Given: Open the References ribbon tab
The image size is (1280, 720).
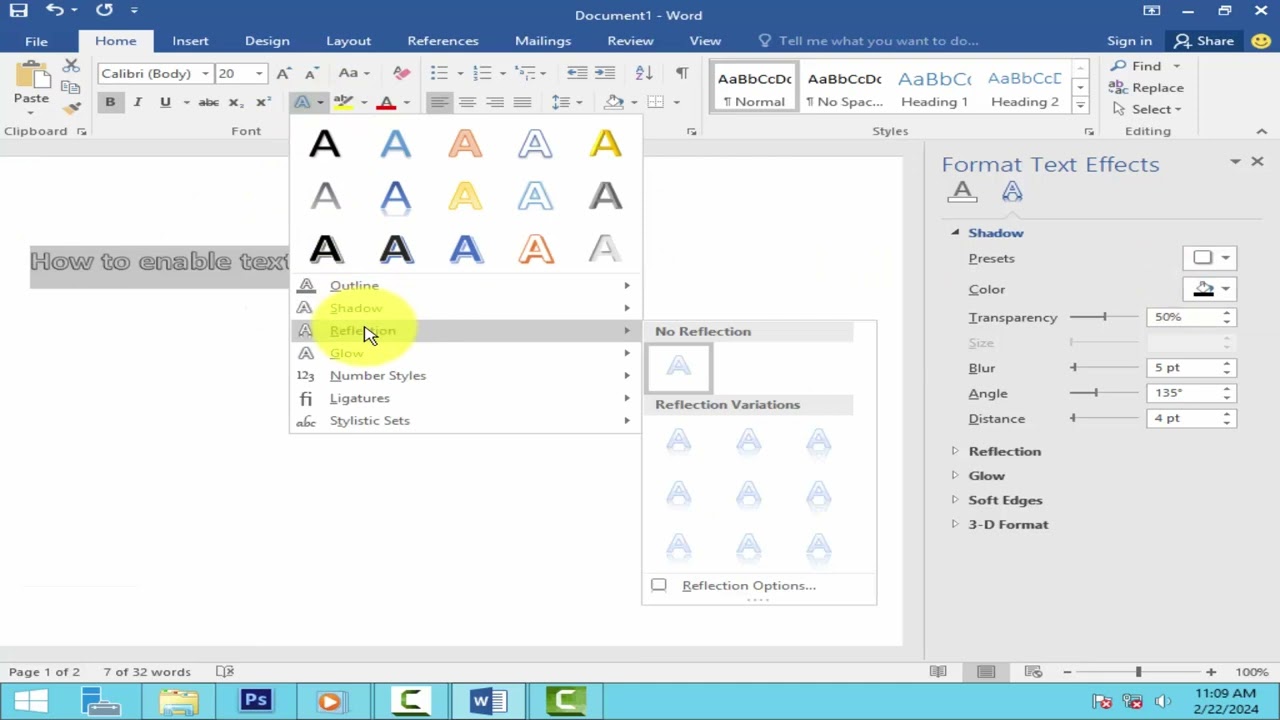Looking at the screenshot, I should pos(443,41).
